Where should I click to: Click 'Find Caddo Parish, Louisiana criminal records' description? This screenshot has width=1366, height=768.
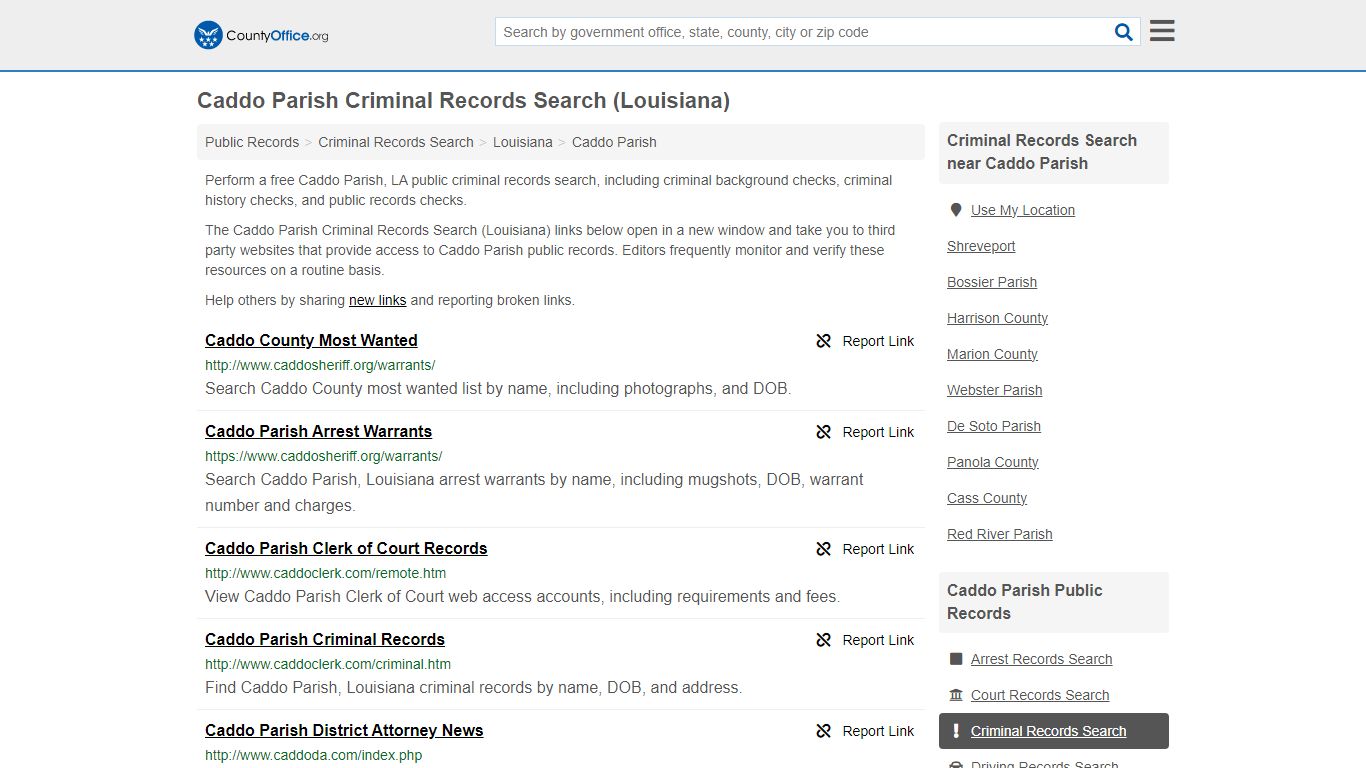(x=473, y=687)
